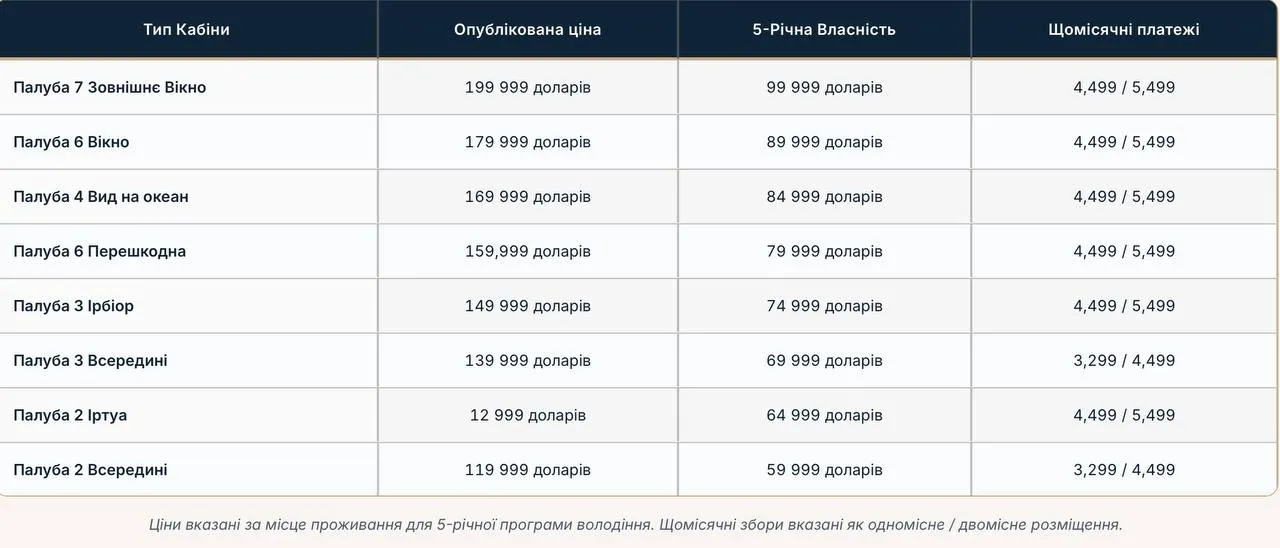Click the 5-Річна Власність column header
The height and width of the screenshot is (548, 1280).
[824, 30]
